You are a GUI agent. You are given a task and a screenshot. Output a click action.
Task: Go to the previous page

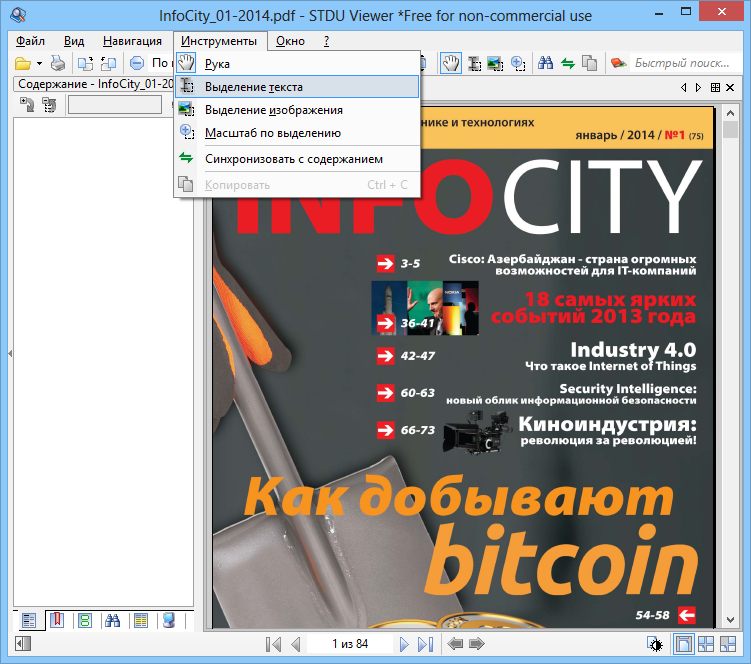(x=296, y=644)
